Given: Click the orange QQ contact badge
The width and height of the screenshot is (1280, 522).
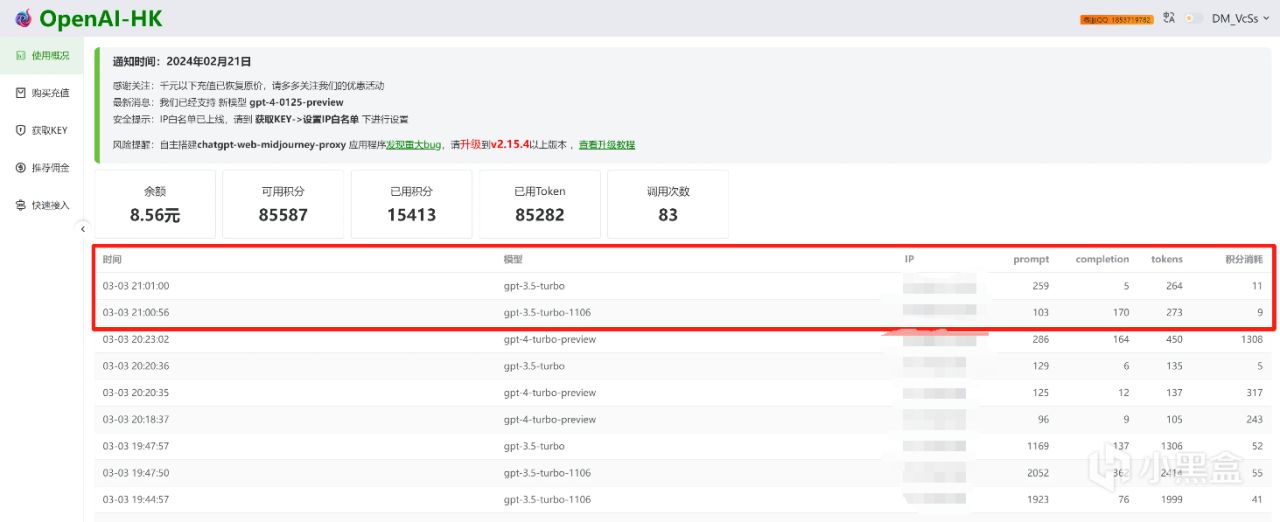Looking at the screenshot, I should pyautogui.click(x=1117, y=19).
